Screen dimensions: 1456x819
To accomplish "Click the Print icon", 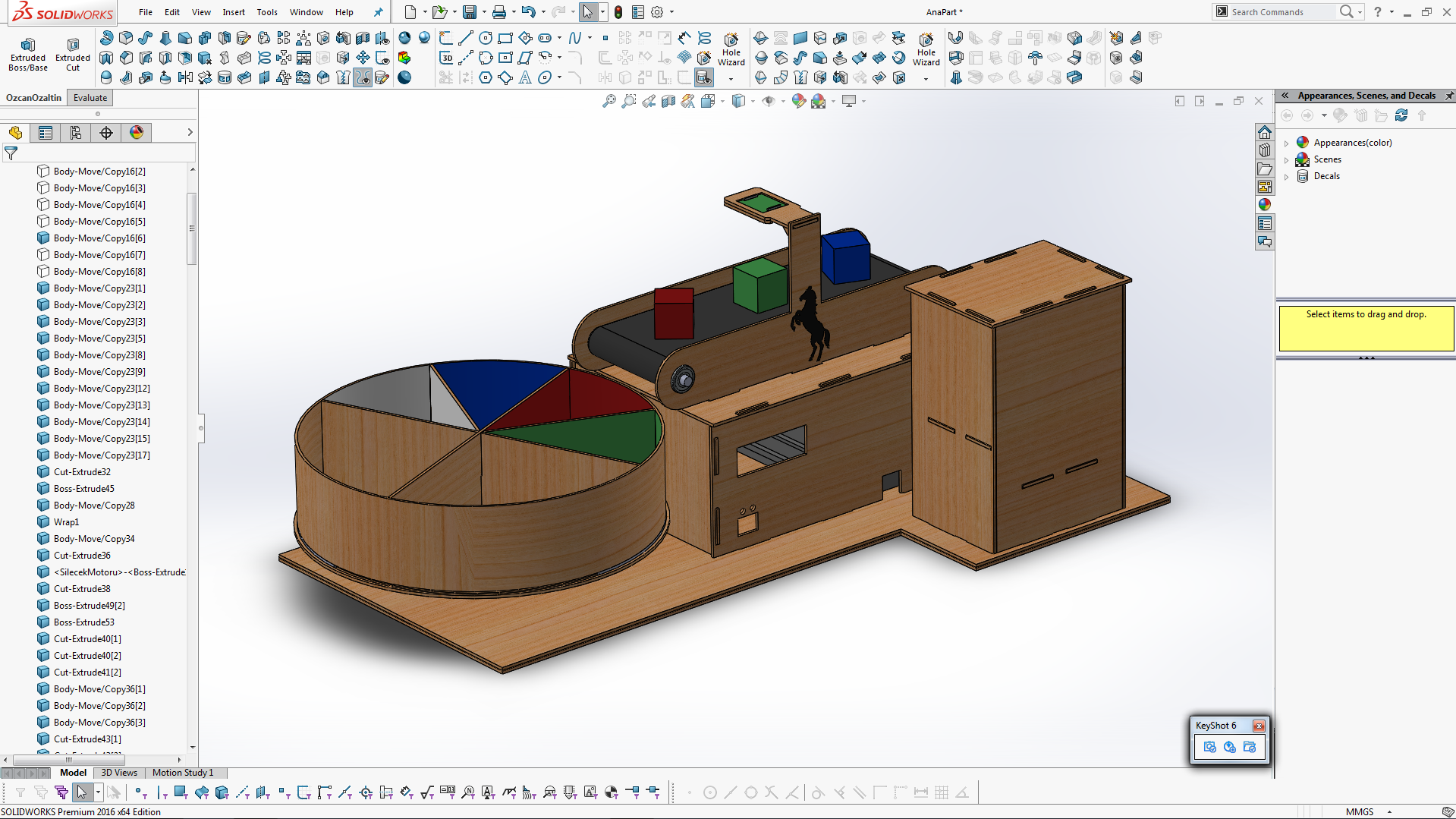I will pyautogui.click(x=498, y=12).
